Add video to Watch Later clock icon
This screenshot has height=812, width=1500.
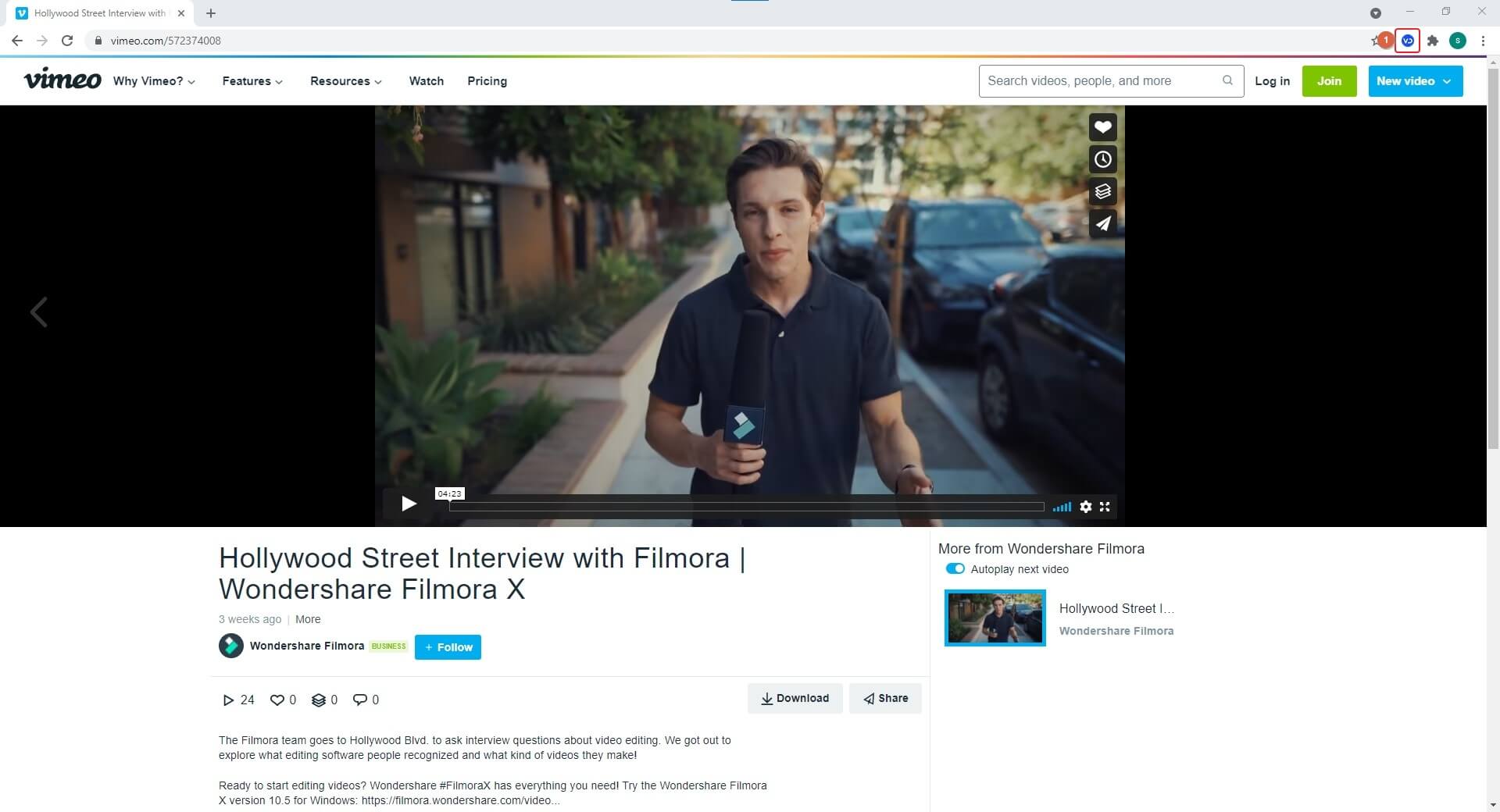tap(1102, 159)
